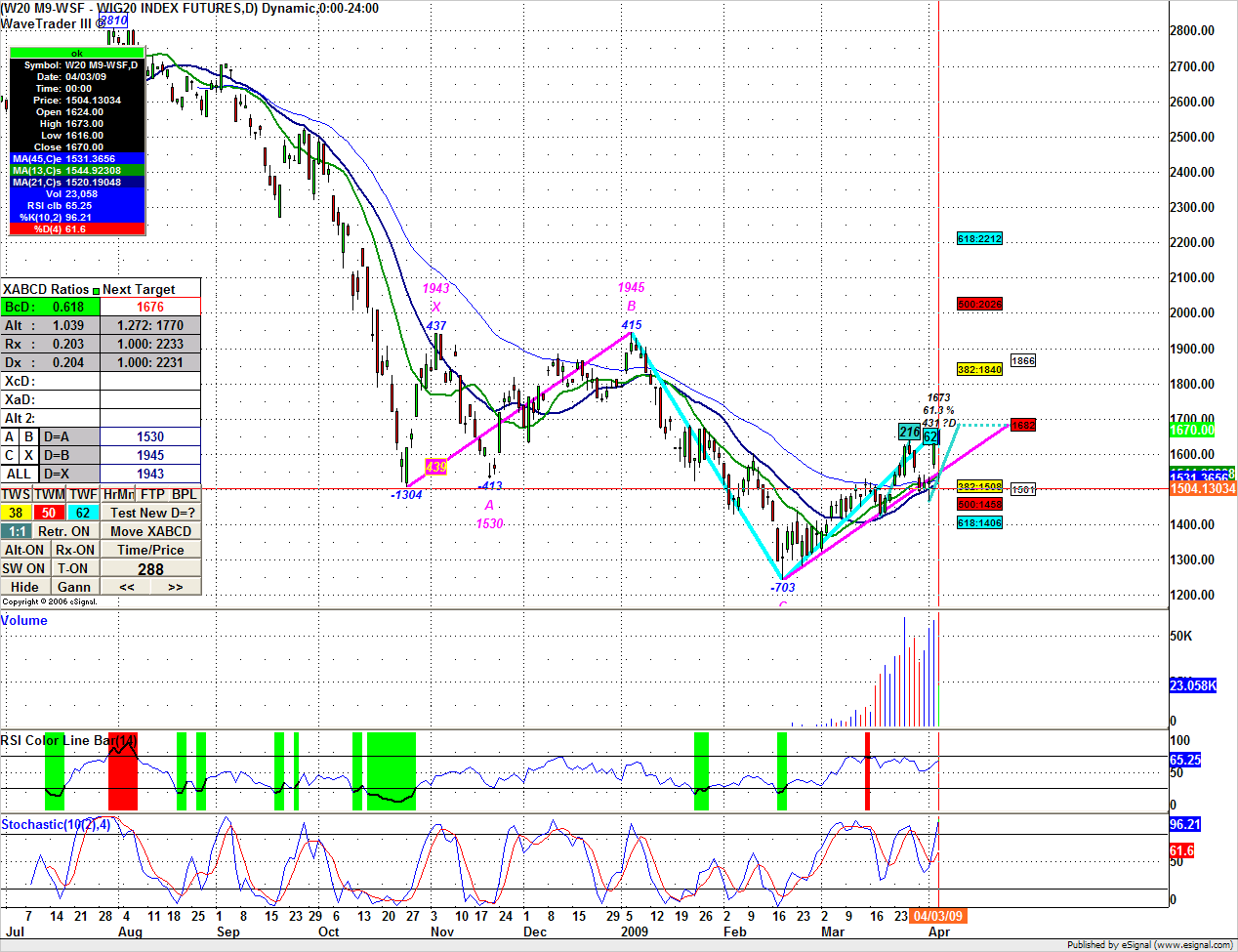Image resolution: width=1238 pixels, height=952 pixels.
Task: Click the Time/Price button
Action: (x=151, y=550)
